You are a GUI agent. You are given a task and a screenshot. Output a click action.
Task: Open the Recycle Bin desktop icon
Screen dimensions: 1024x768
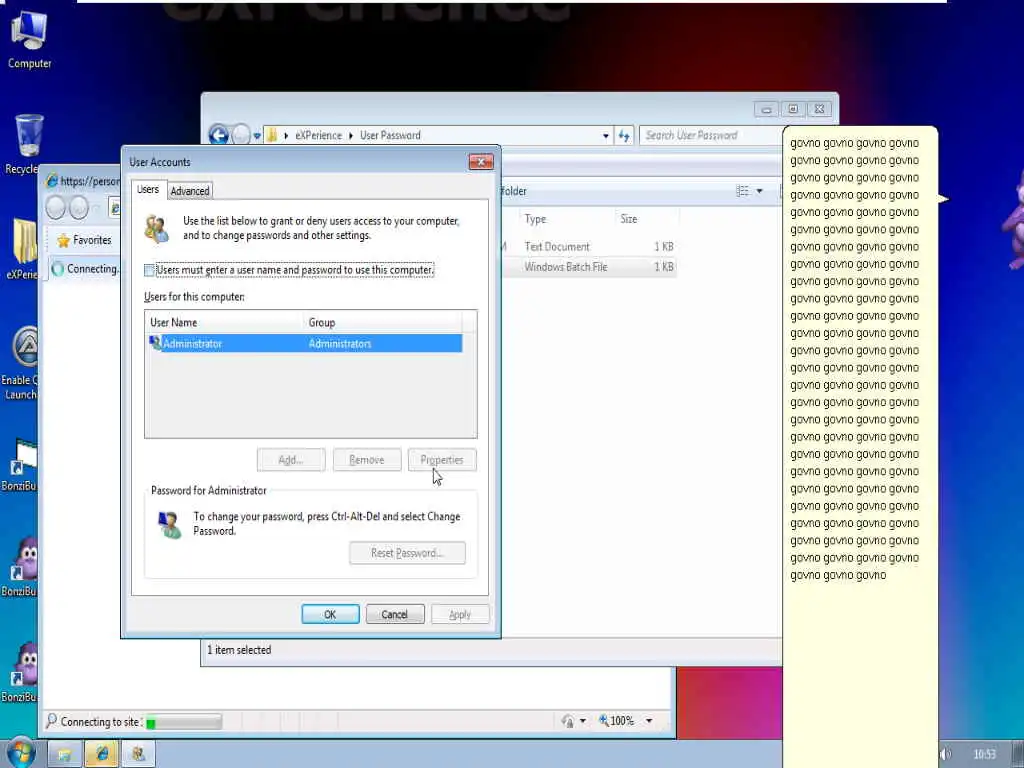point(26,144)
